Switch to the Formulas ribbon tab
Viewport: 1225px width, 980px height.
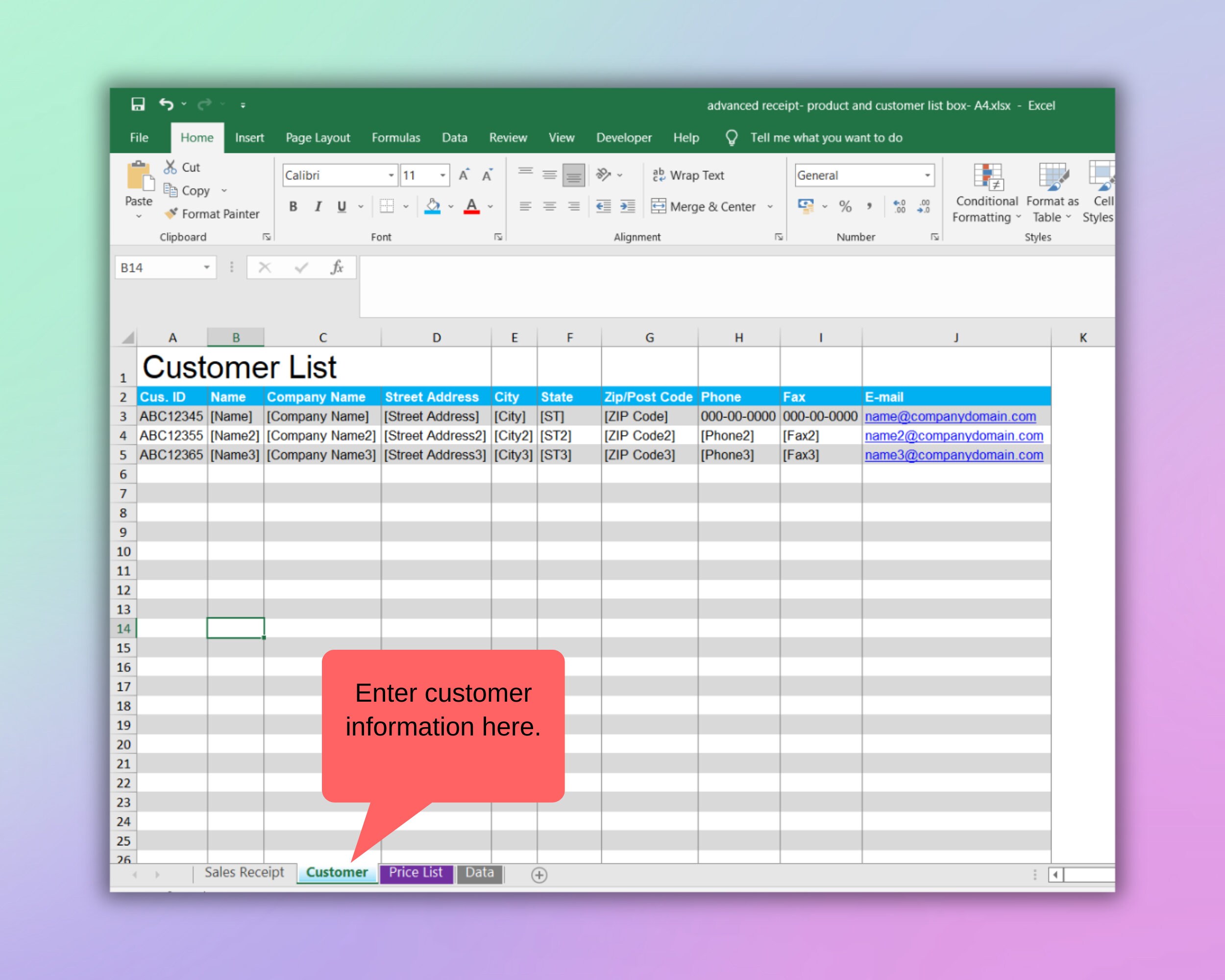[396, 138]
